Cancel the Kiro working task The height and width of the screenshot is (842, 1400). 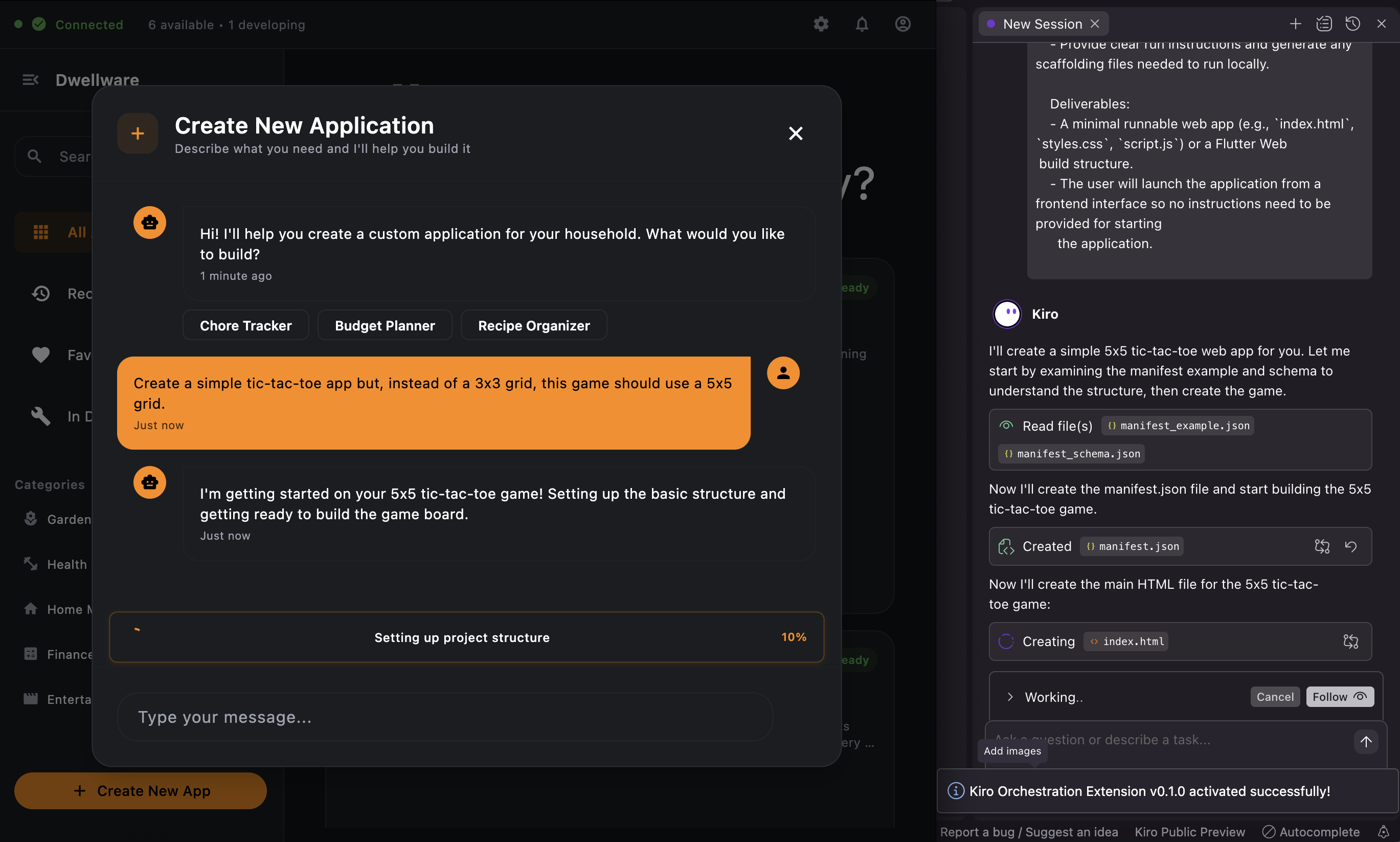pos(1275,697)
